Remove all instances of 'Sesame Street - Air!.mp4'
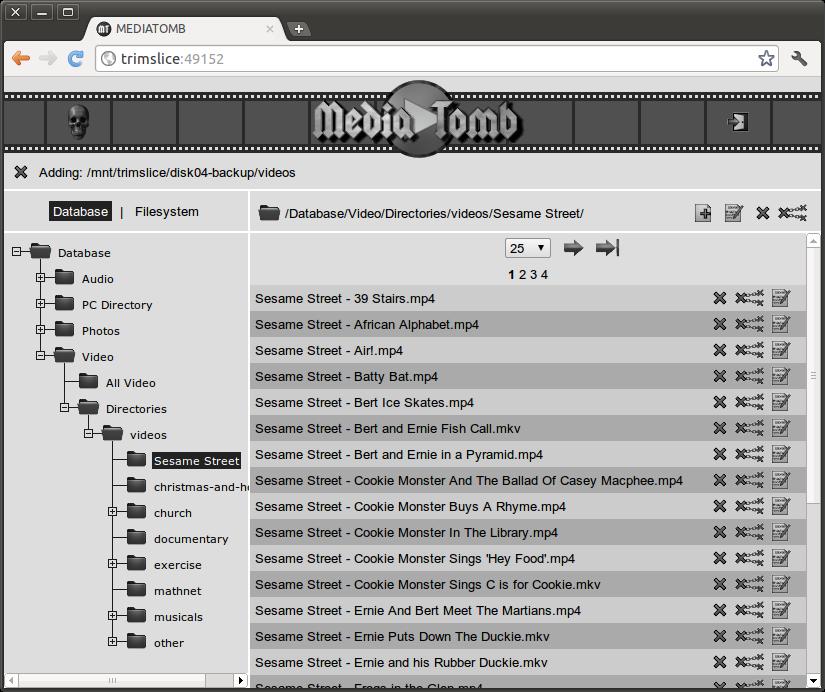The height and width of the screenshot is (692, 825). pyautogui.click(x=749, y=350)
